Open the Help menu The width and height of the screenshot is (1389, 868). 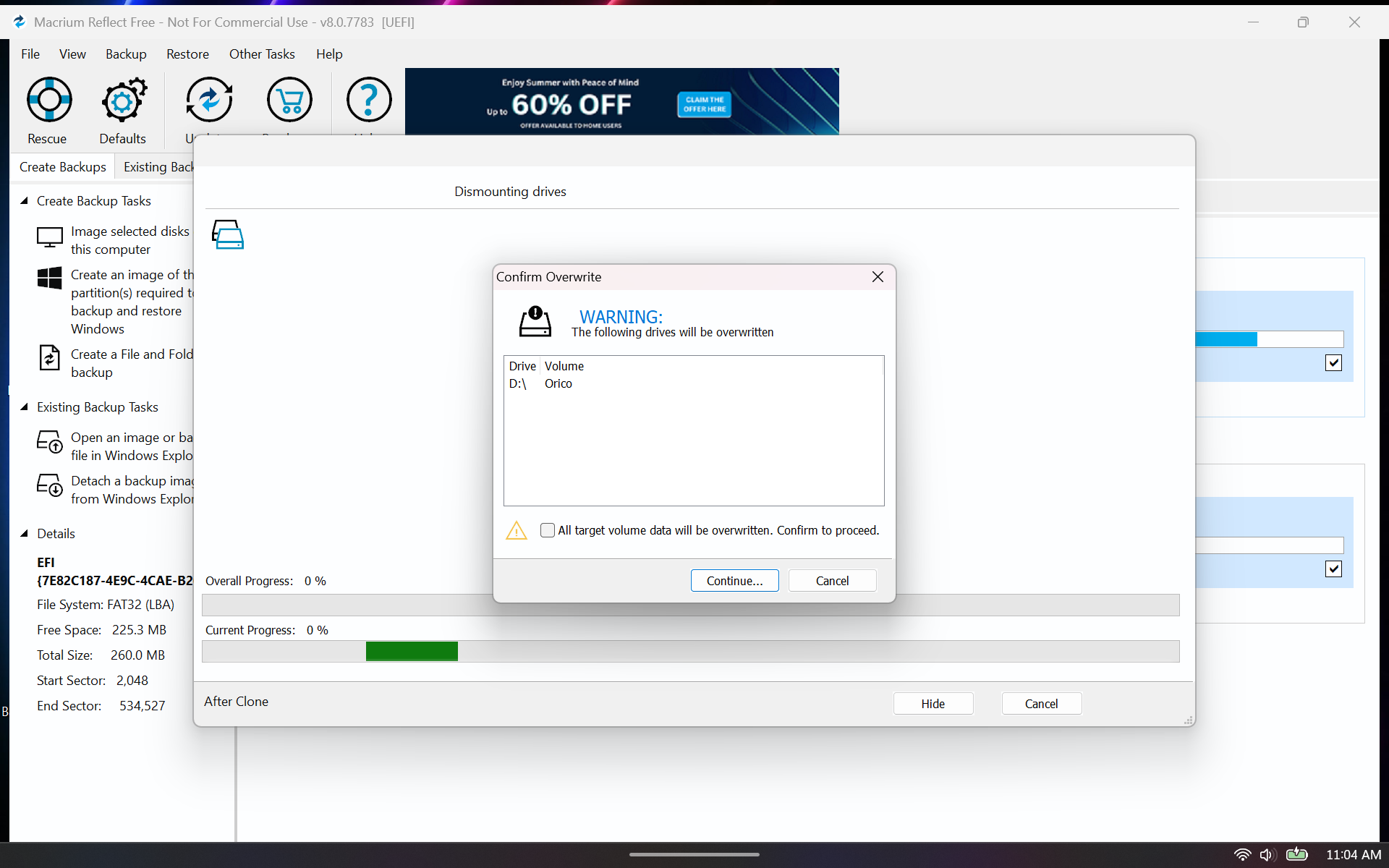tap(329, 54)
